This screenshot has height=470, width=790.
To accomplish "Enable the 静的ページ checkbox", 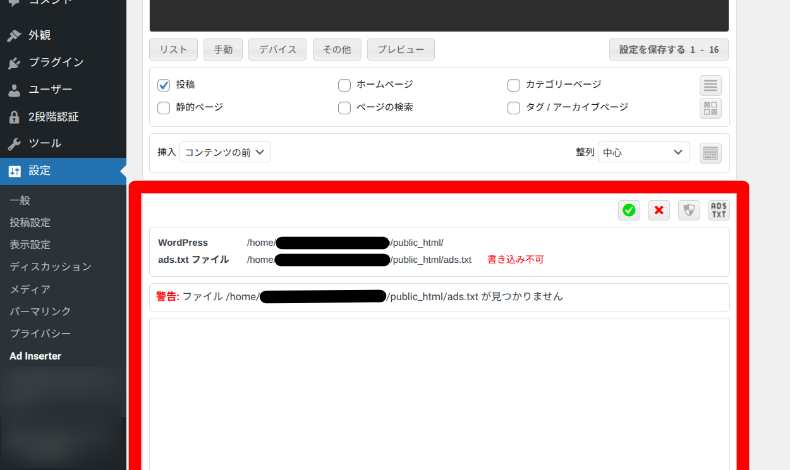I will [x=163, y=108].
